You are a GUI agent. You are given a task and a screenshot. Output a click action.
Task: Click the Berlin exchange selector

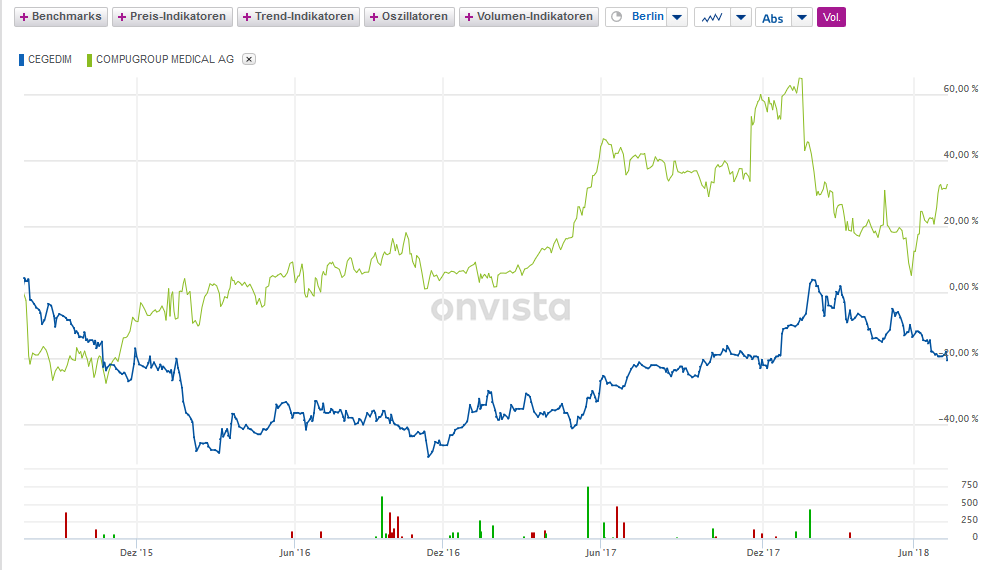coord(647,17)
